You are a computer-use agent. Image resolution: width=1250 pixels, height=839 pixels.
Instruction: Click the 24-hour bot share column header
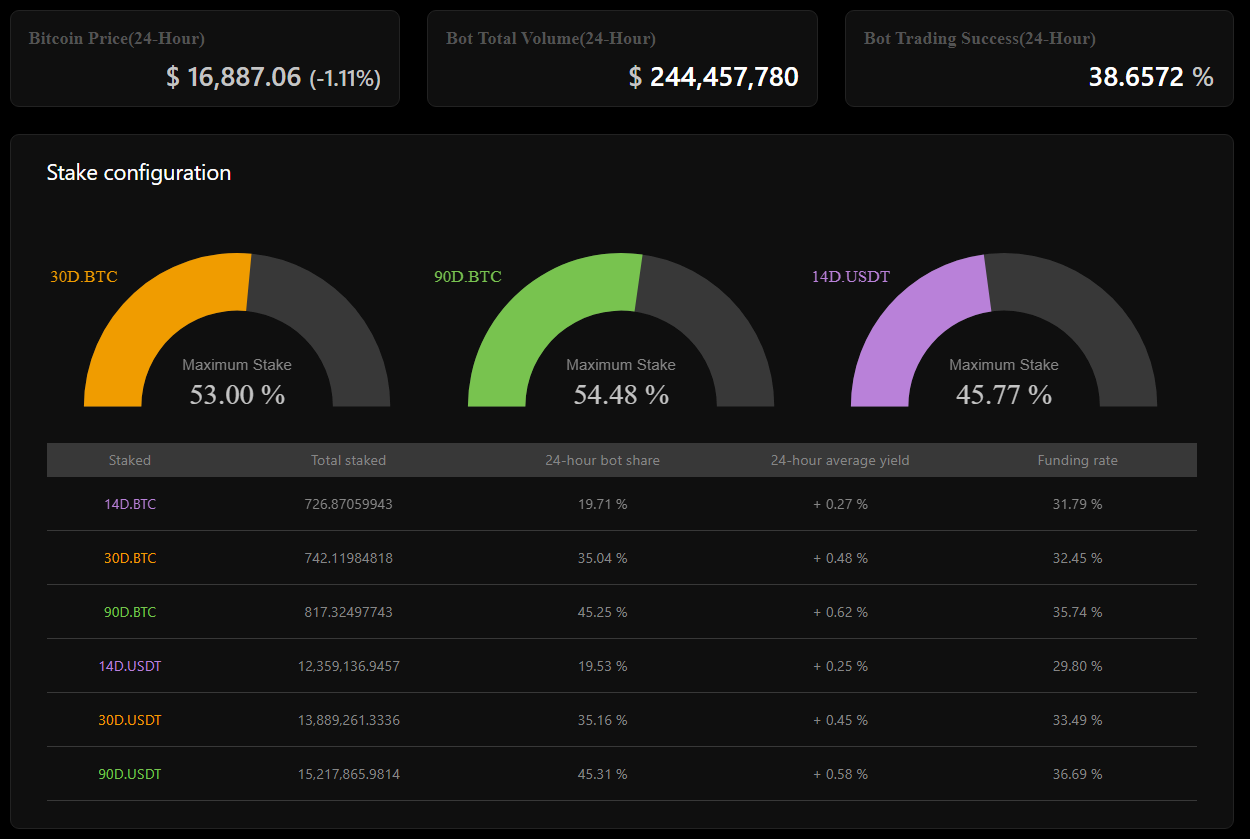coord(602,461)
